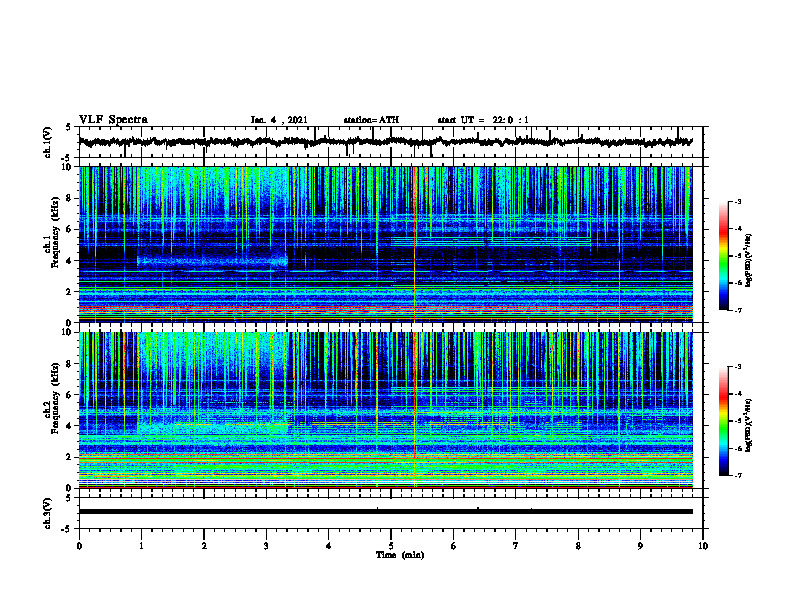Viewport: 792px width, 612px height.
Task: Click the "-3" label on ch.1 color bar
Action: (x=737, y=201)
